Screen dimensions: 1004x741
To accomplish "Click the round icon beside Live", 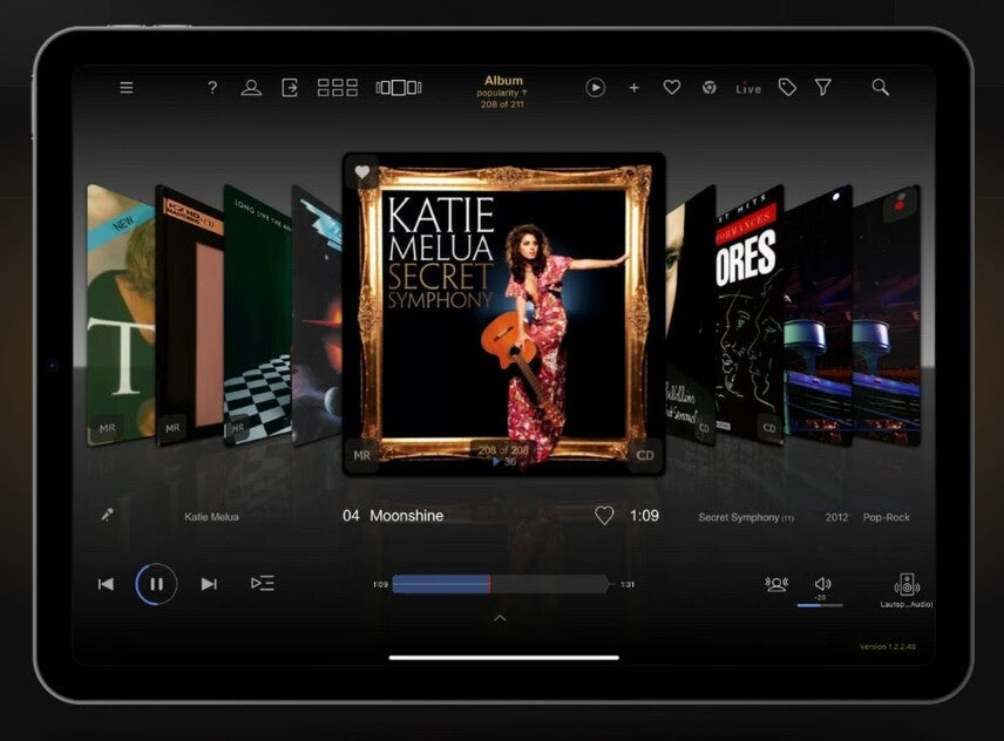I will click(709, 88).
